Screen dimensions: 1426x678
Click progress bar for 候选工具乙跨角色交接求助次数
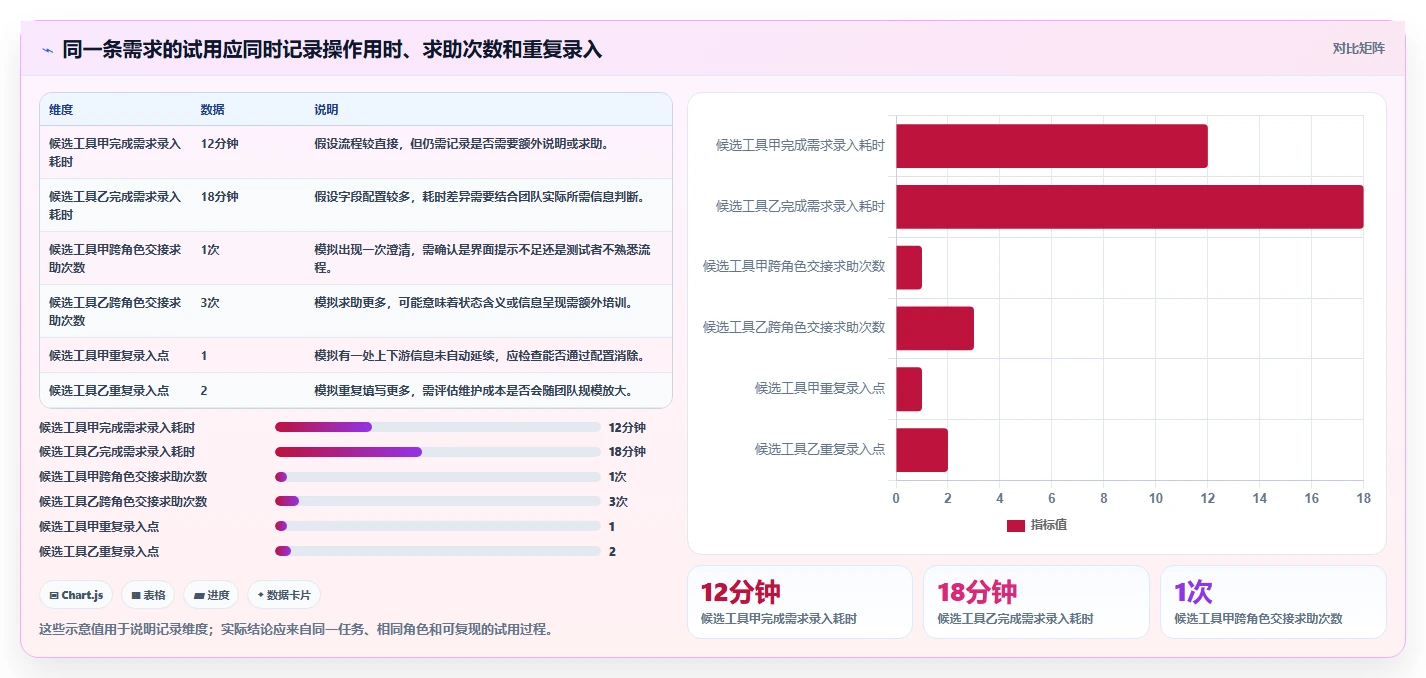click(x=438, y=501)
